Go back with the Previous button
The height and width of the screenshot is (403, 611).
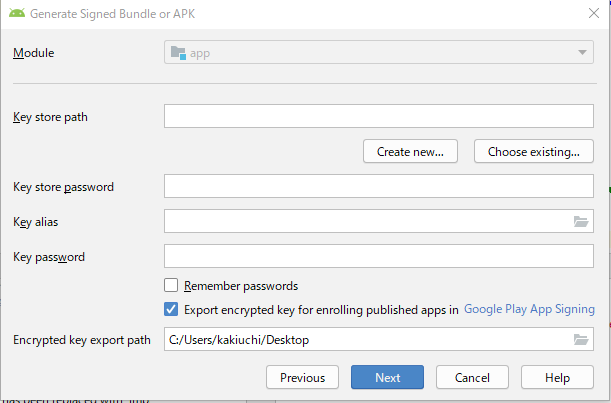302,378
